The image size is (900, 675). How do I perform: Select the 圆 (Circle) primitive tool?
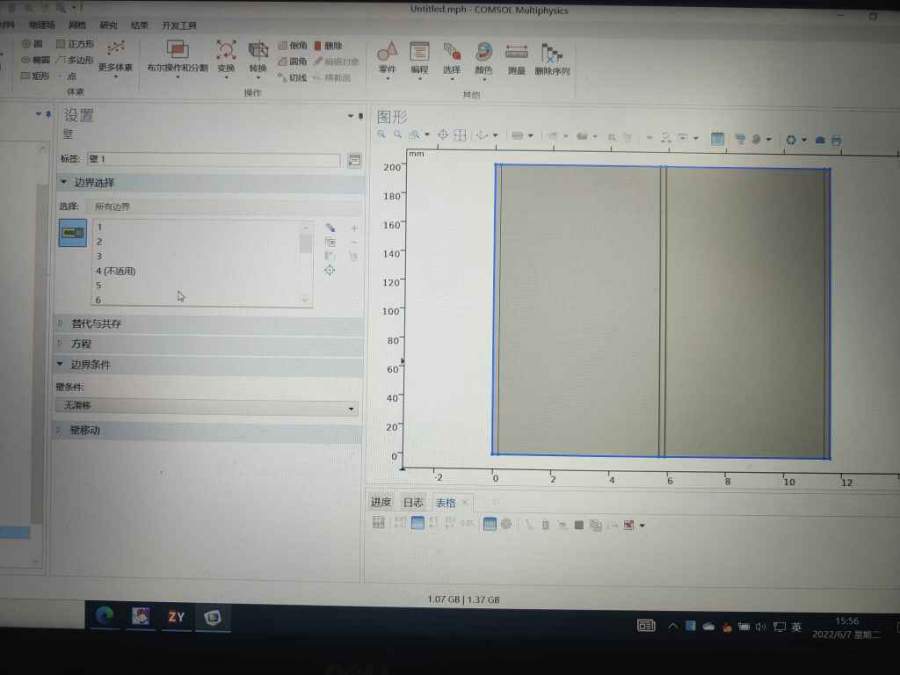(32, 44)
